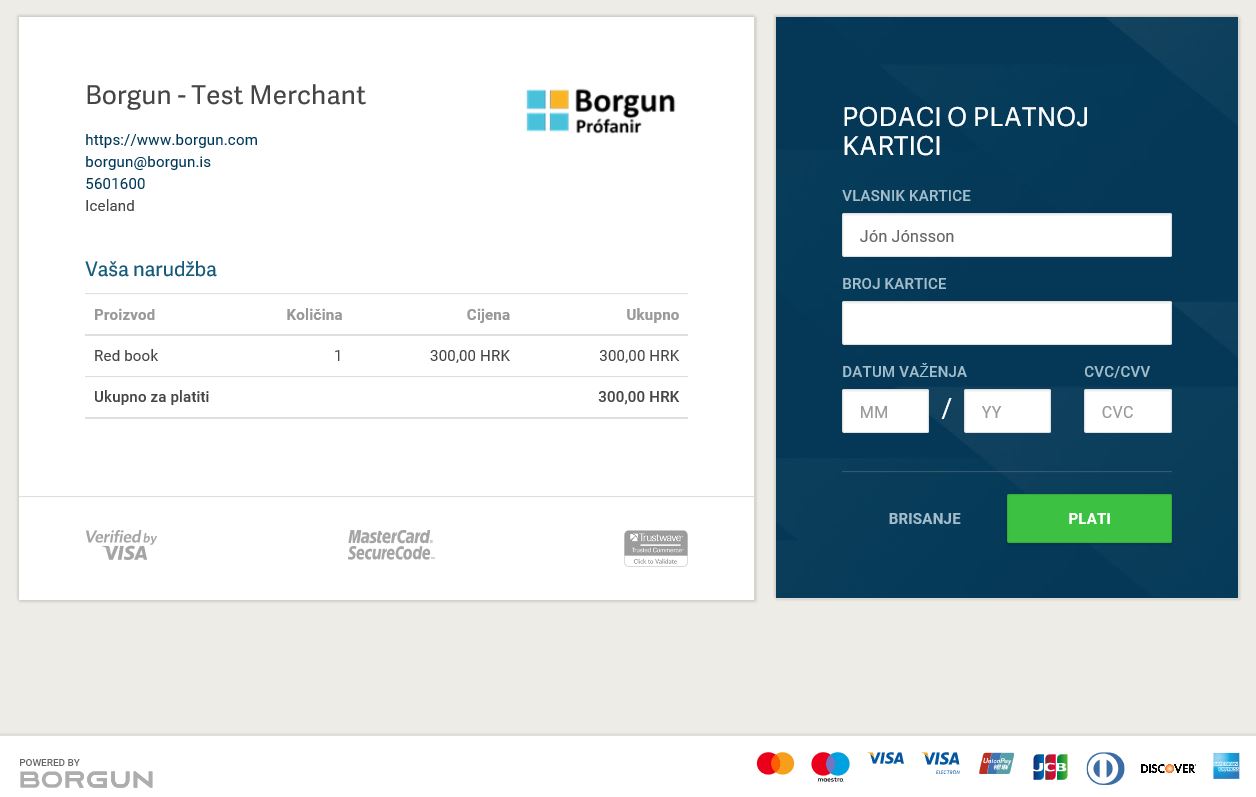Click the Powered by Borgun logo

86,772
